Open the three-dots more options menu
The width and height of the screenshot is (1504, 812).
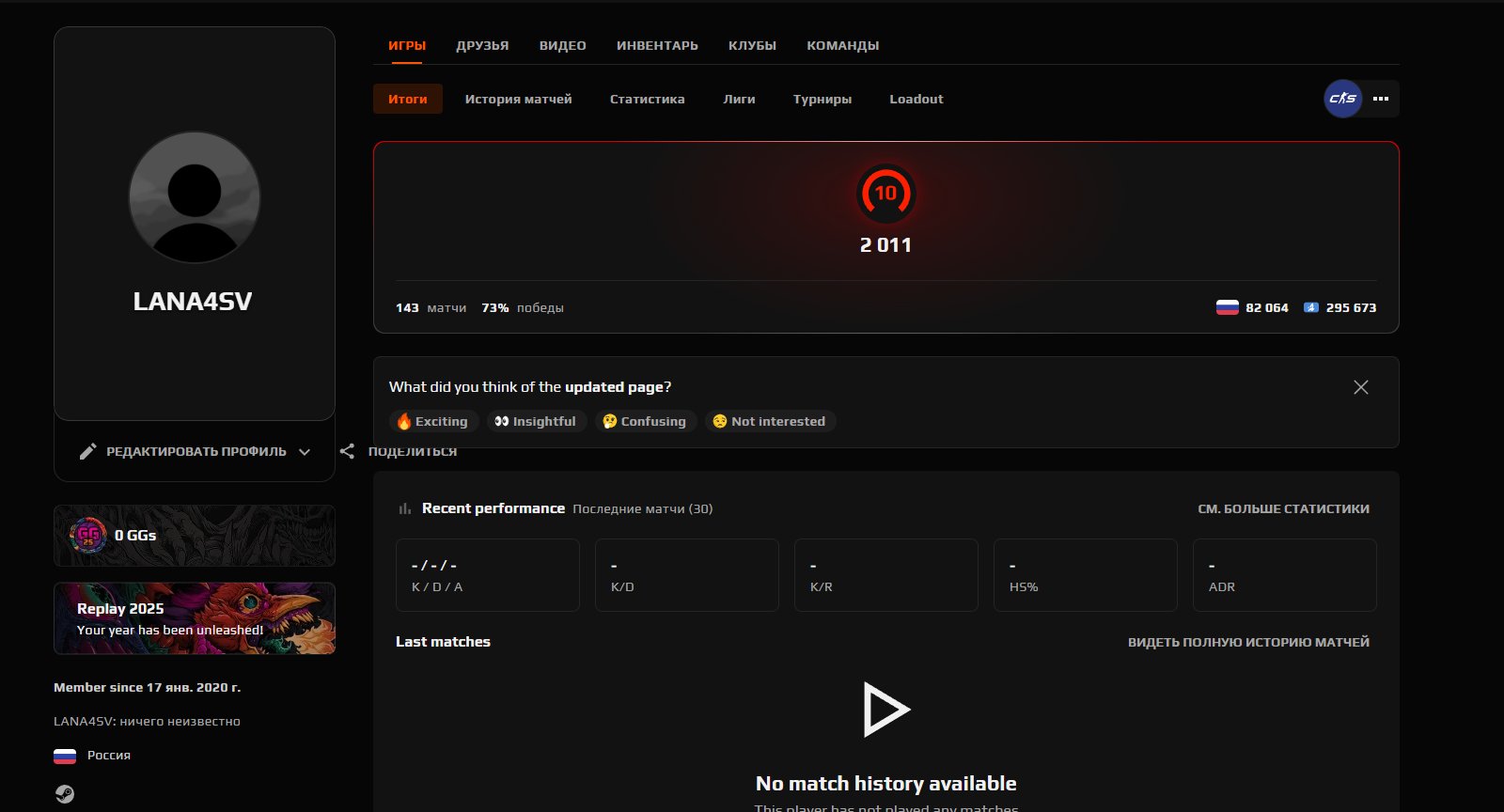tap(1381, 99)
